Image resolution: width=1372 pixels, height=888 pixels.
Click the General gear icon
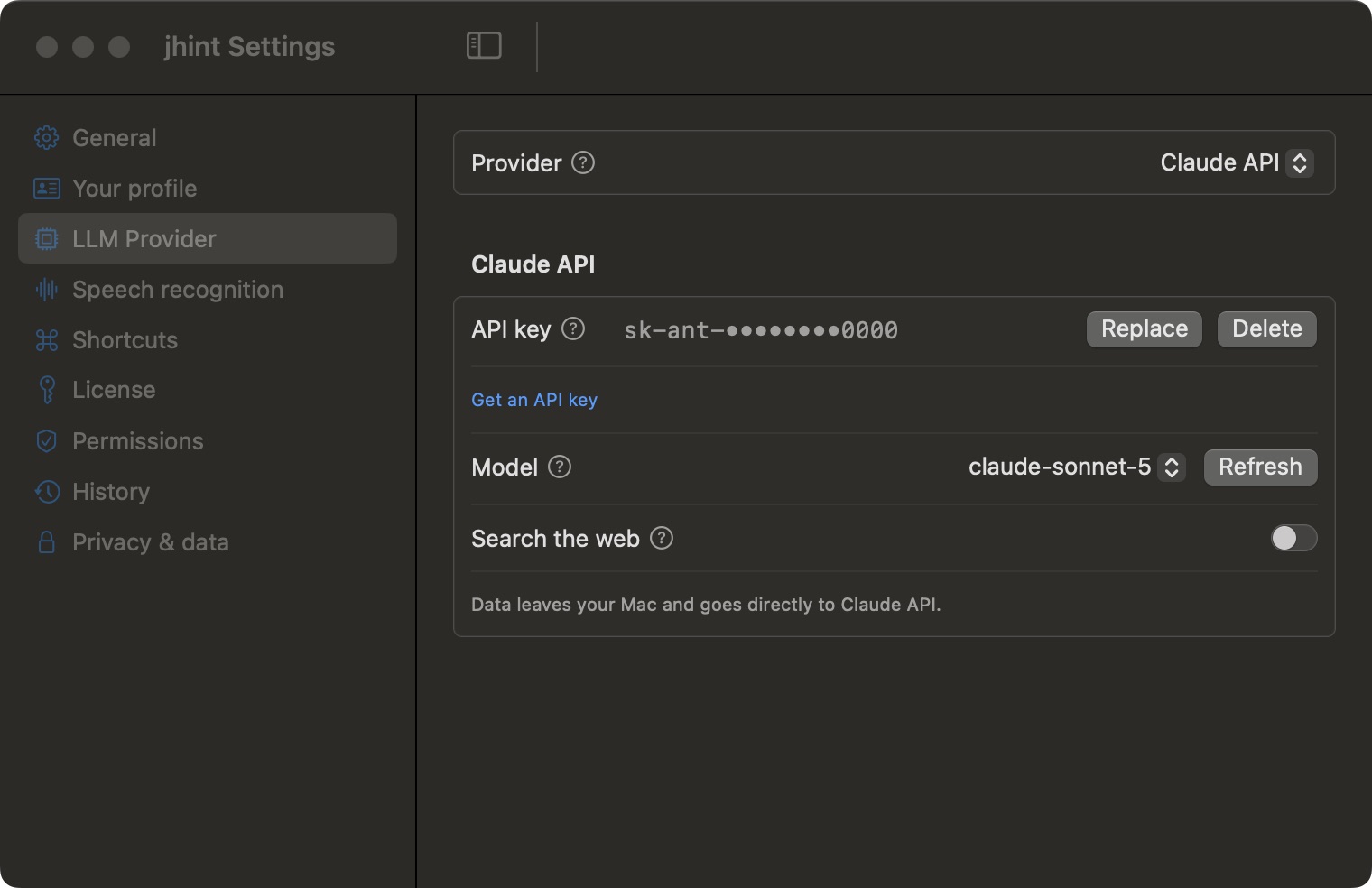(x=47, y=138)
